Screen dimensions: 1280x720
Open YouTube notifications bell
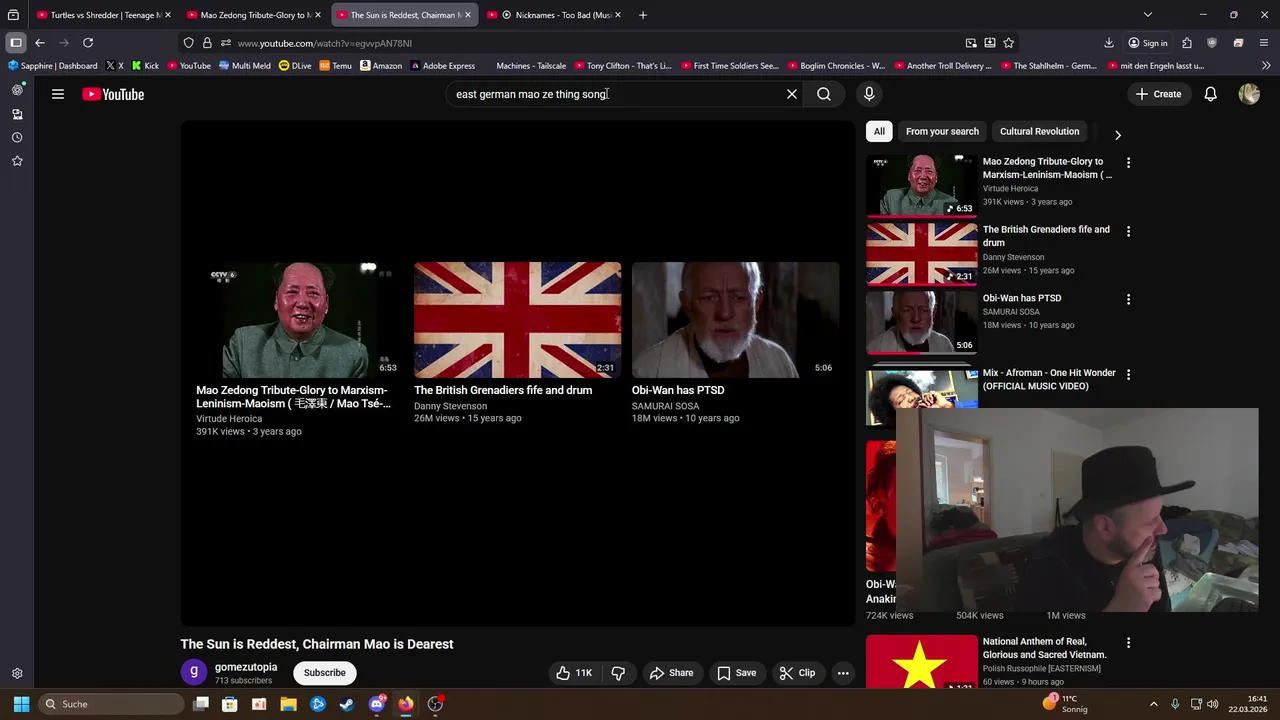click(x=1210, y=94)
